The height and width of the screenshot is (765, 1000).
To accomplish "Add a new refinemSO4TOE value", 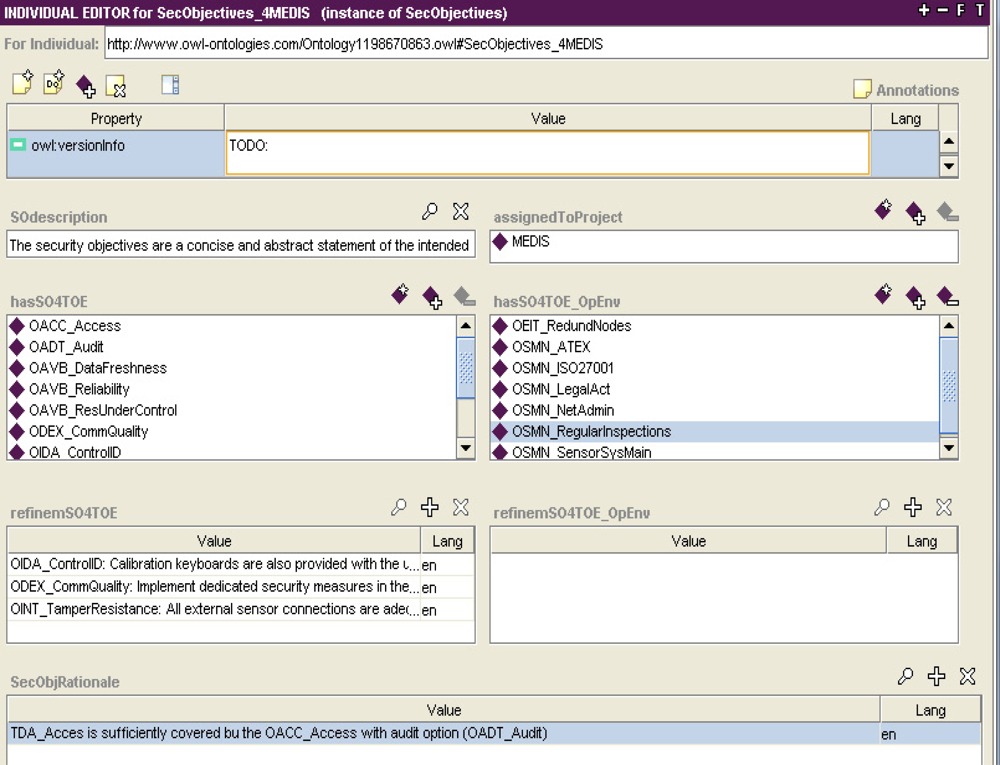I will pos(430,507).
